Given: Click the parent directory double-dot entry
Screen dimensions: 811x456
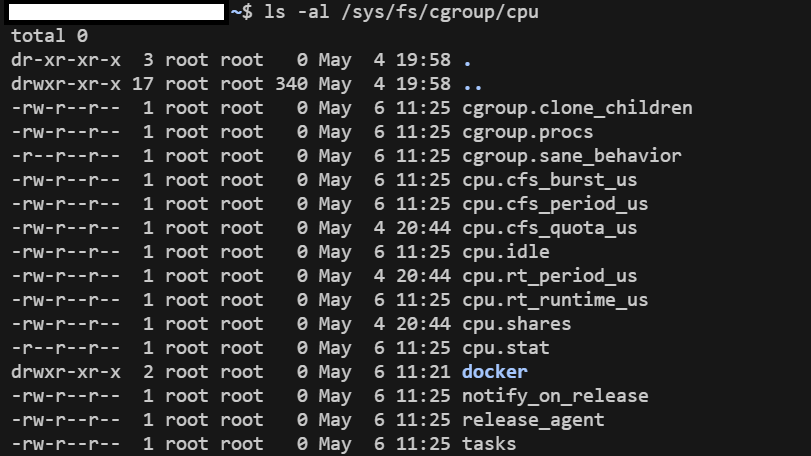Looking at the screenshot, I should [473, 84].
